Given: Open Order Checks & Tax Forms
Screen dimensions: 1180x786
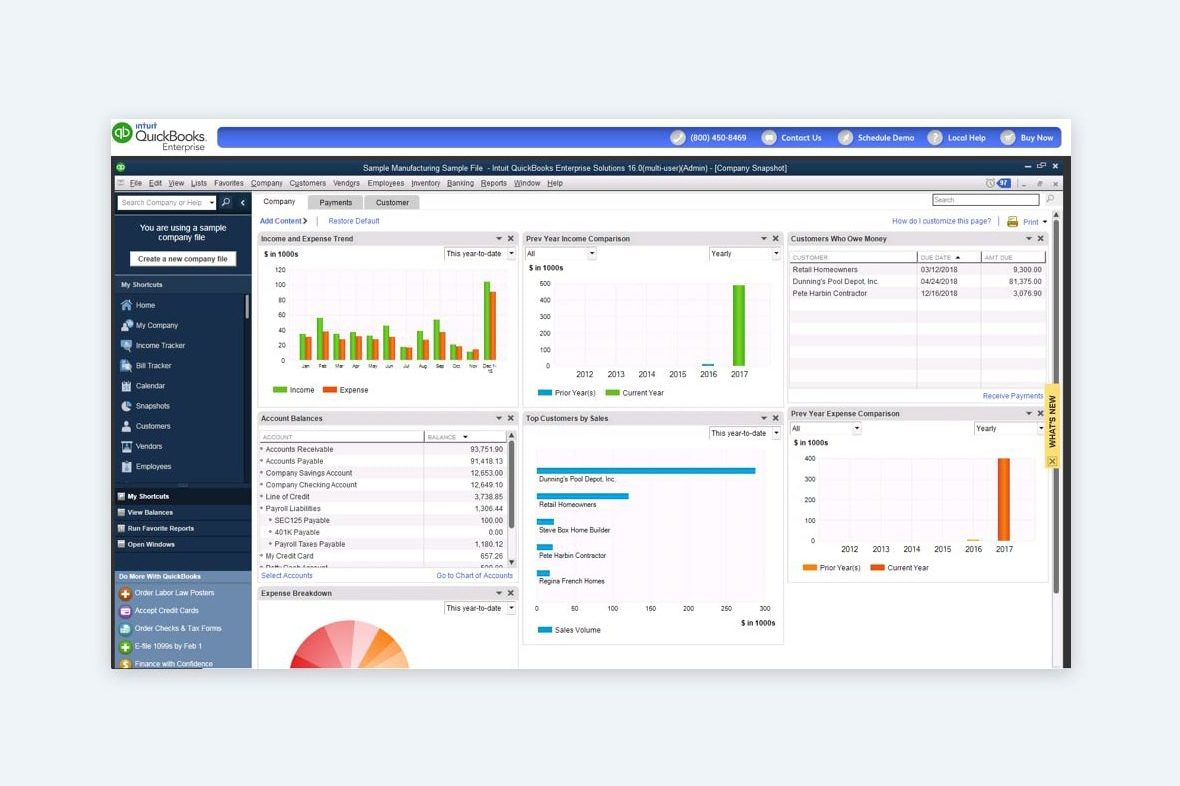Looking at the screenshot, I should (x=171, y=629).
